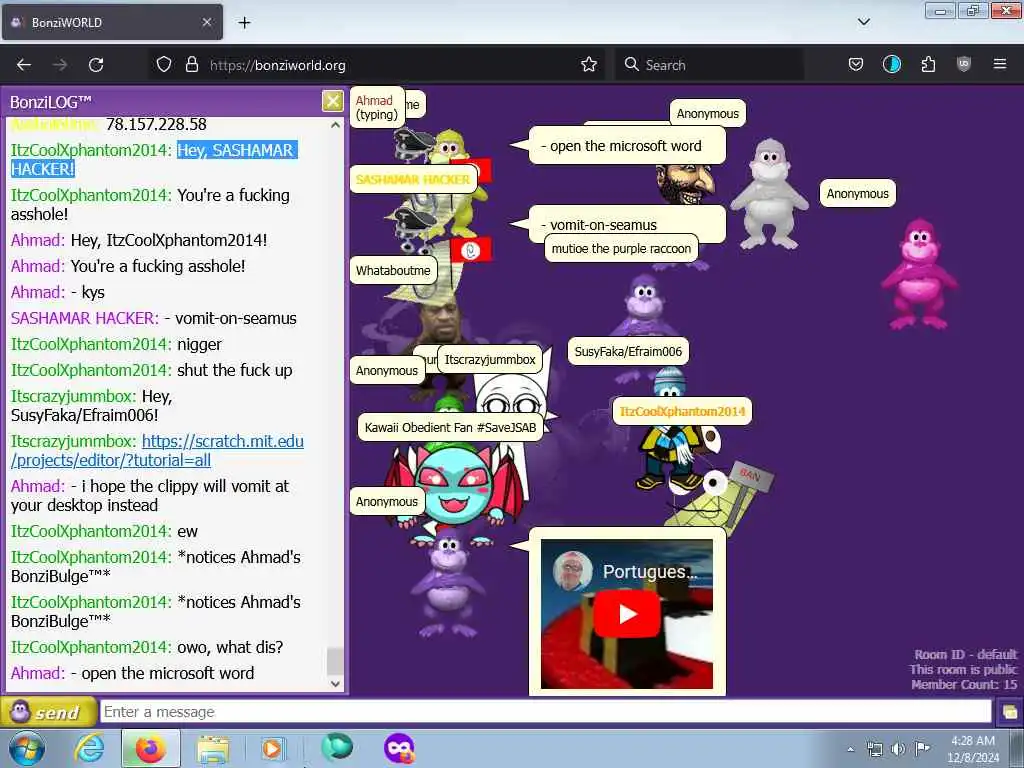Click the Action Center flag tray icon
This screenshot has height=768, width=1024.
(x=922, y=749)
